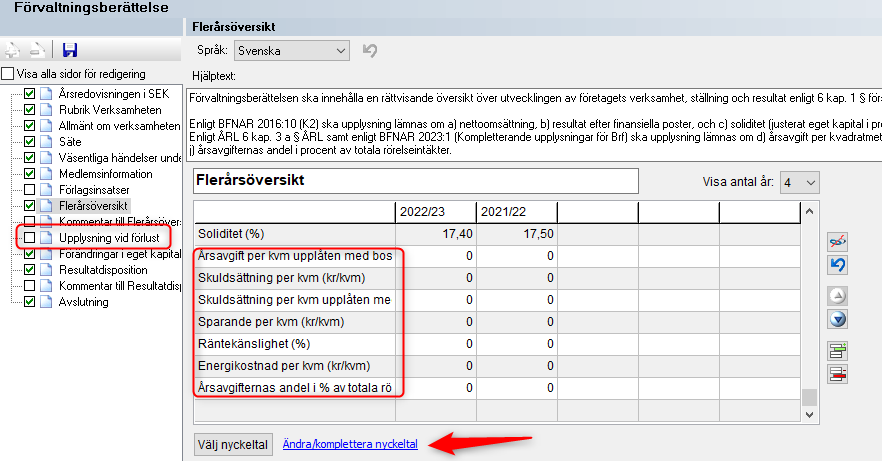The width and height of the screenshot is (882, 461).
Task: Uncheck Allmänt om verksamheten checkbox
Action: point(30,126)
